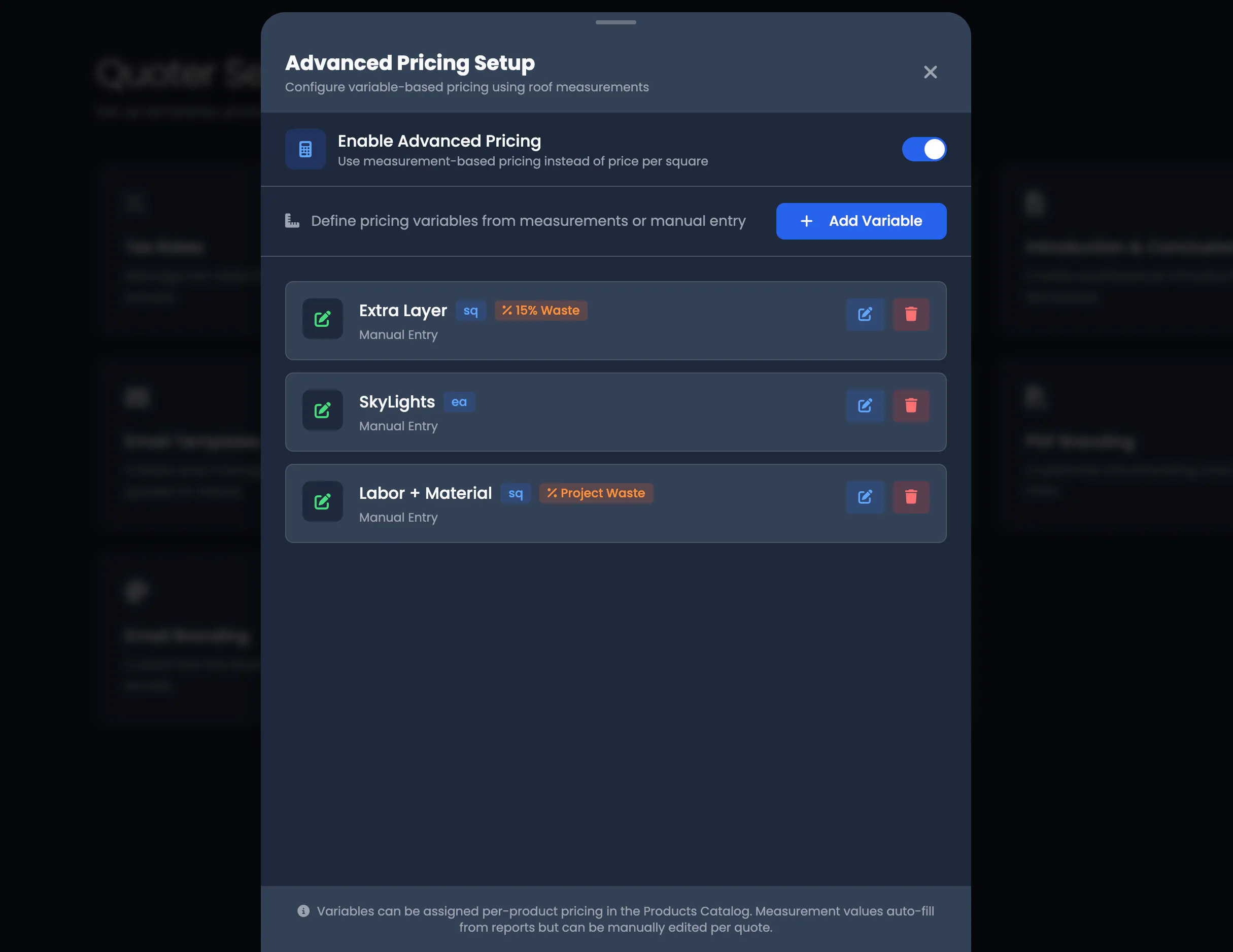Edit the Extra Layer variable
Viewport: 1233px width, 952px height.
[865, 315]
